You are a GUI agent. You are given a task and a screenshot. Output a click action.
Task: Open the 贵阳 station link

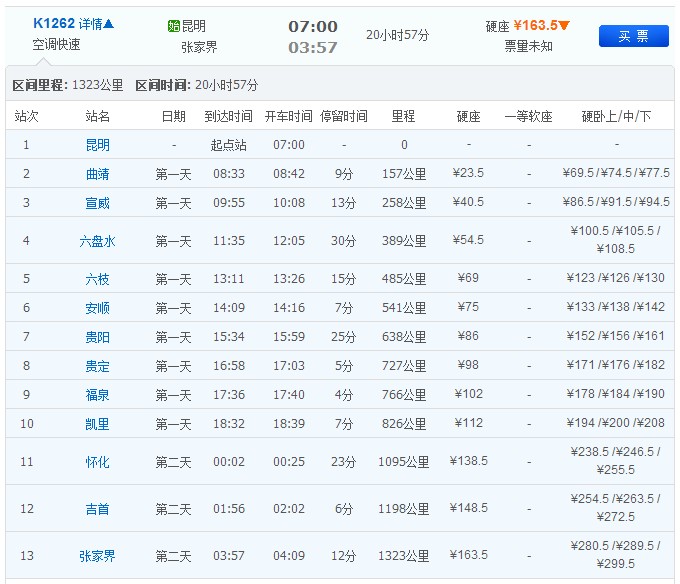click(x=98, y=337)
